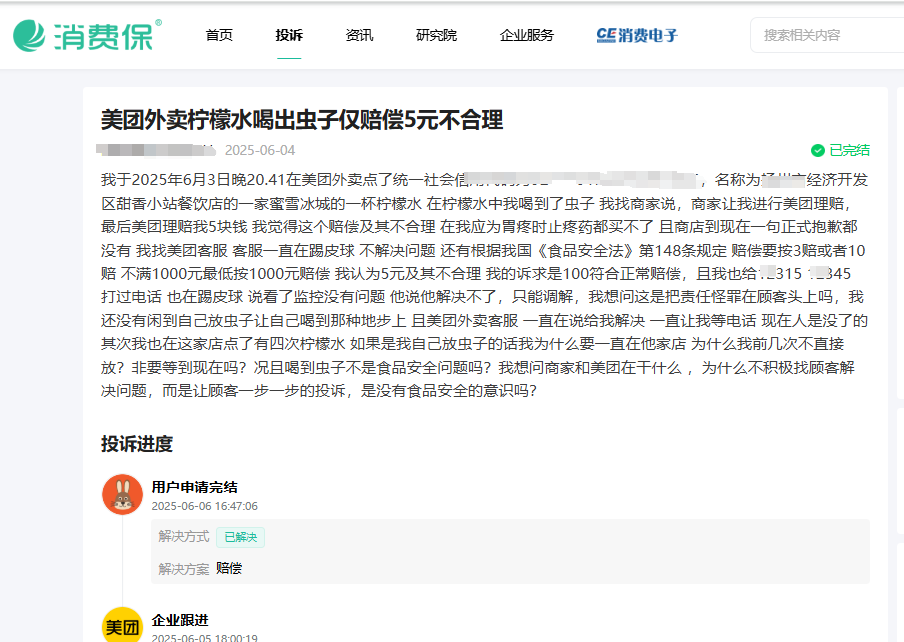This screenshot has height=642, width=904.
Task: Click the yellow 美团 avatar
Action: [122, 625]
